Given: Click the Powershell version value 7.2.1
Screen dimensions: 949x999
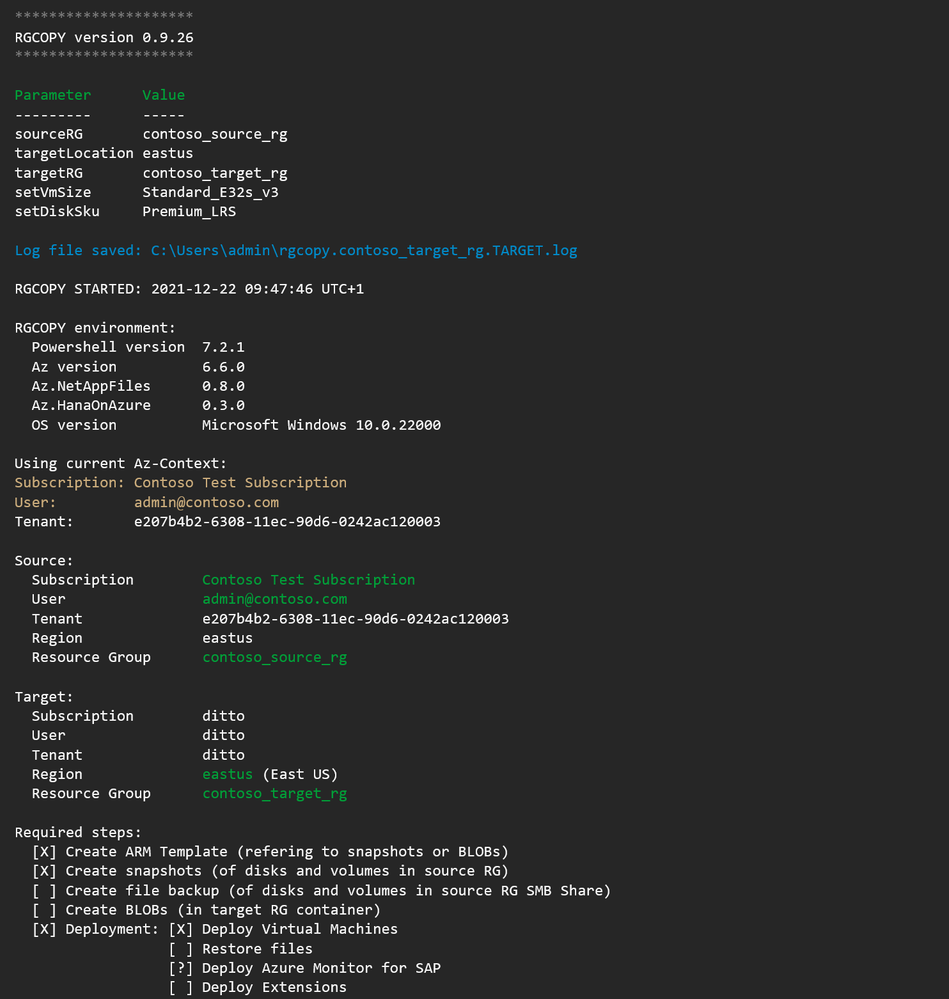Looking at the screenshot, I should pyautogui.click(x=223, y=347).
